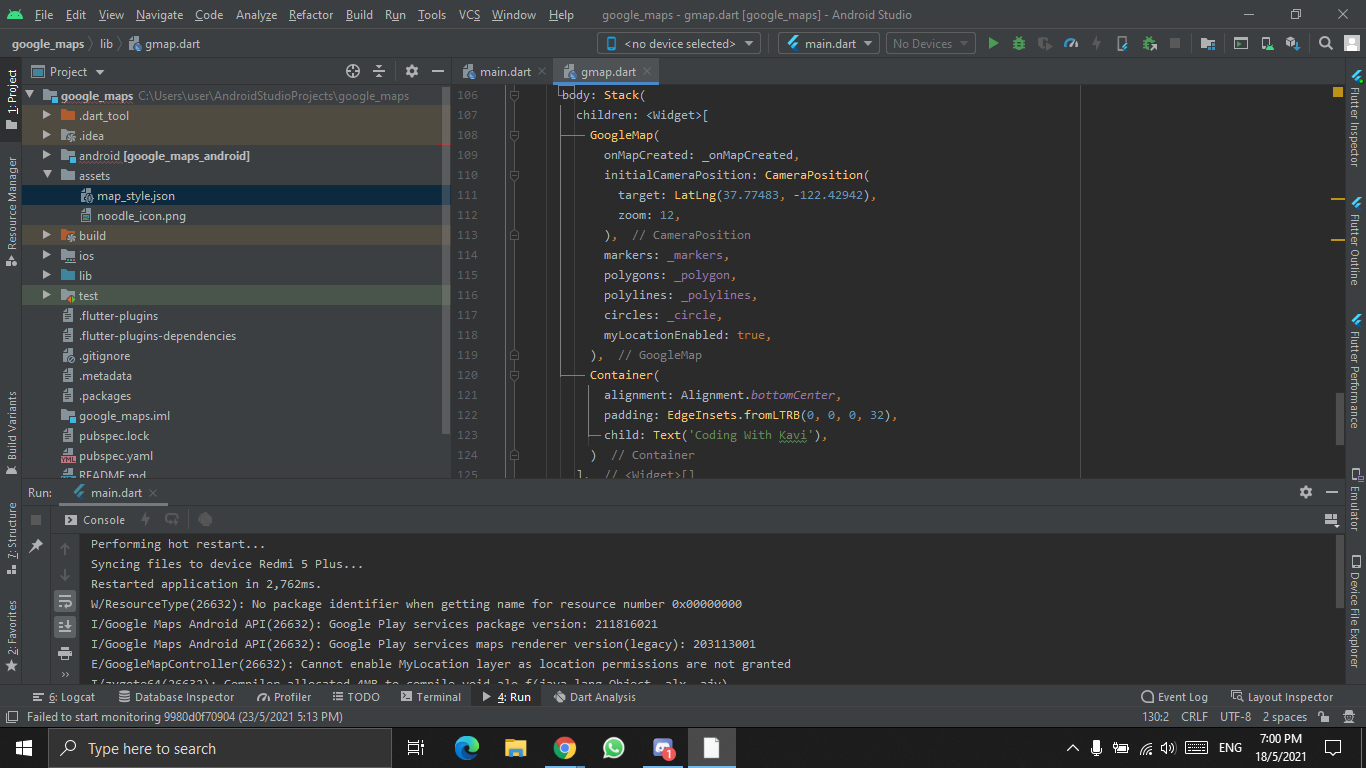The image size is (1366, 768).
Task: Open the AVD Manager phone icon
Action: 1267,43
